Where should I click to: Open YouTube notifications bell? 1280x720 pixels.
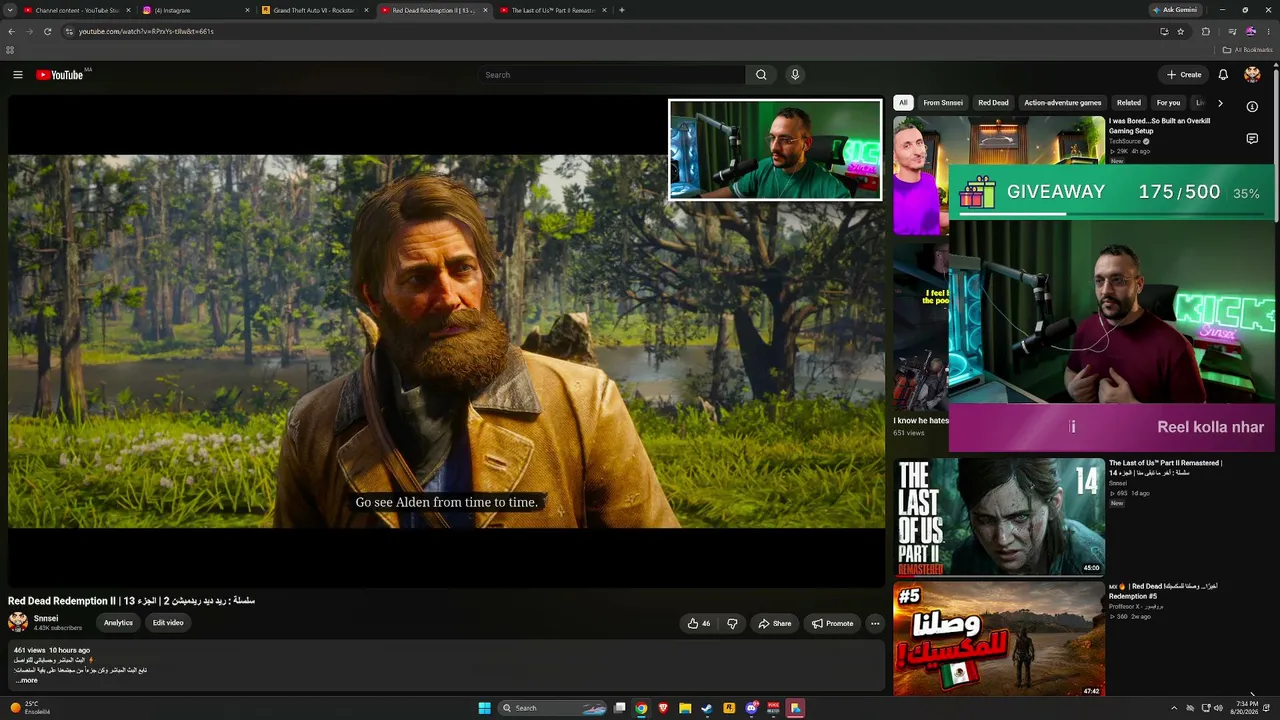[1223, 75]
